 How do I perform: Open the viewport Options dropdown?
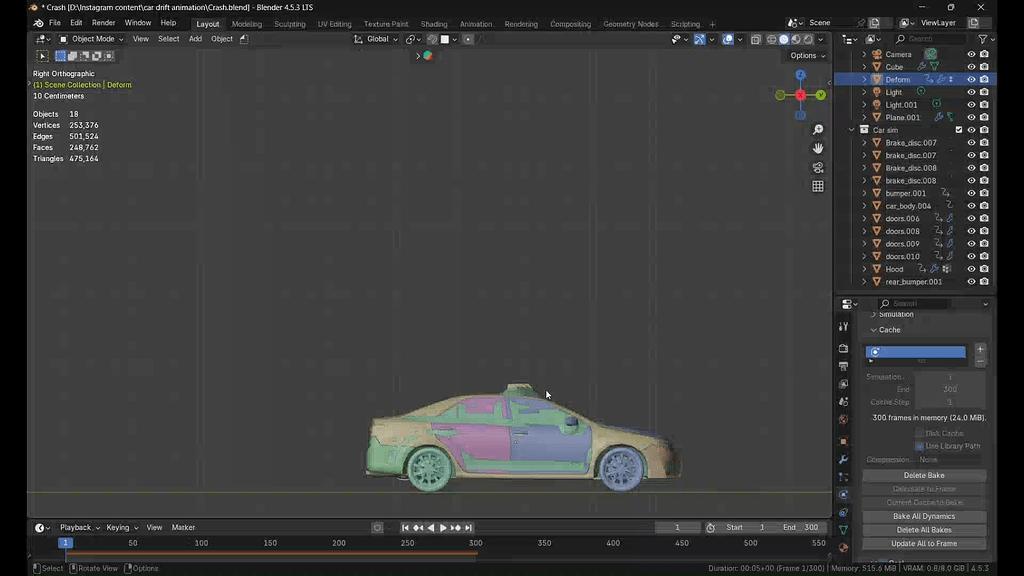[x=807, y=56]
